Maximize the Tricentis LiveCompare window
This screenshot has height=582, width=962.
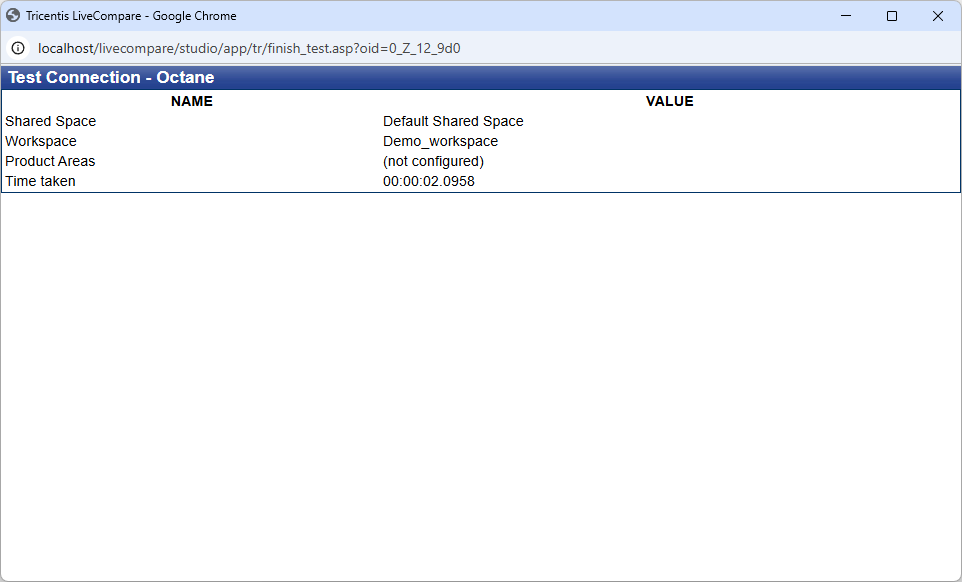(892, 16)
